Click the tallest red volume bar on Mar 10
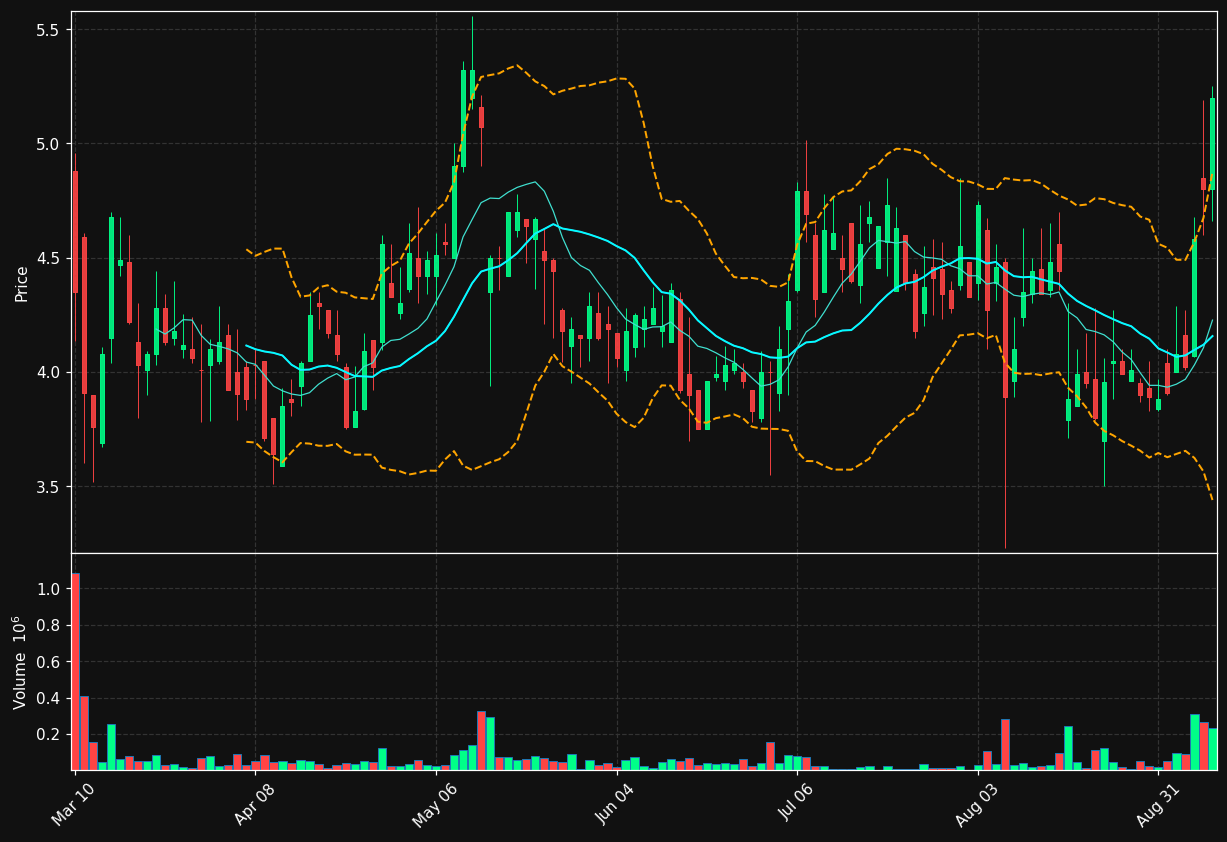 [x=75, y=671]
